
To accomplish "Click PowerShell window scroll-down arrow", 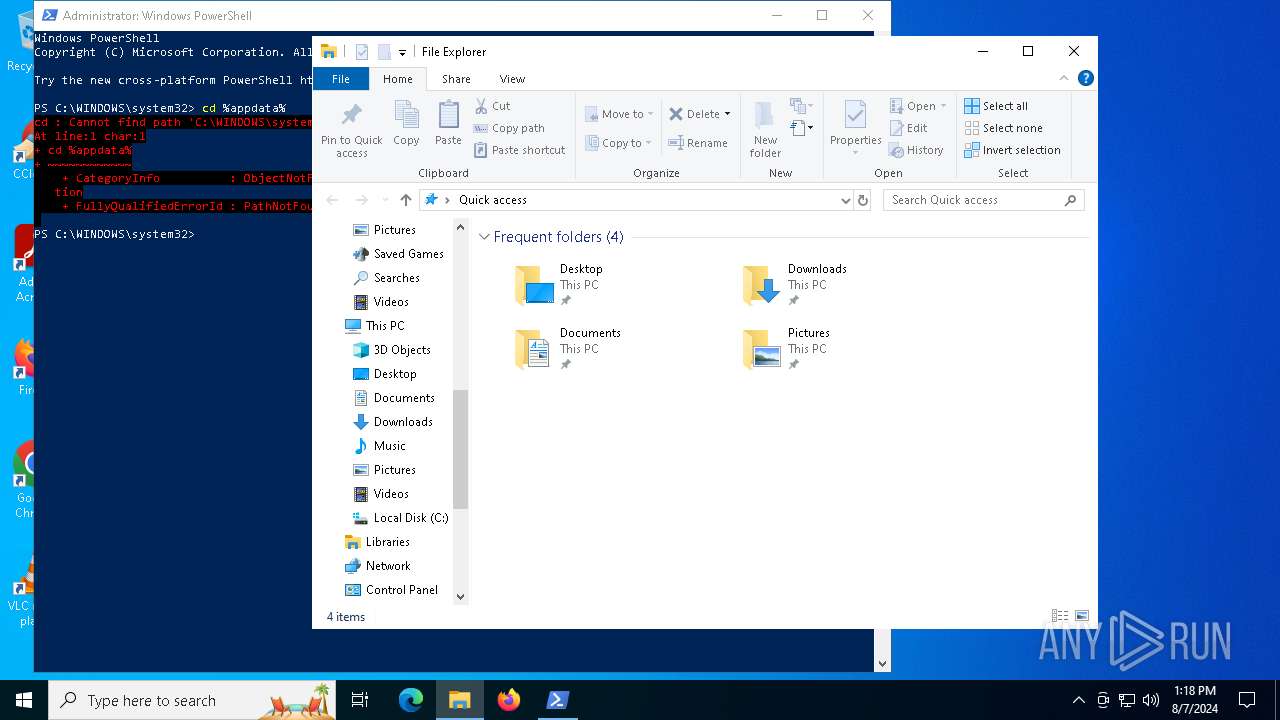I will (882, 663).
